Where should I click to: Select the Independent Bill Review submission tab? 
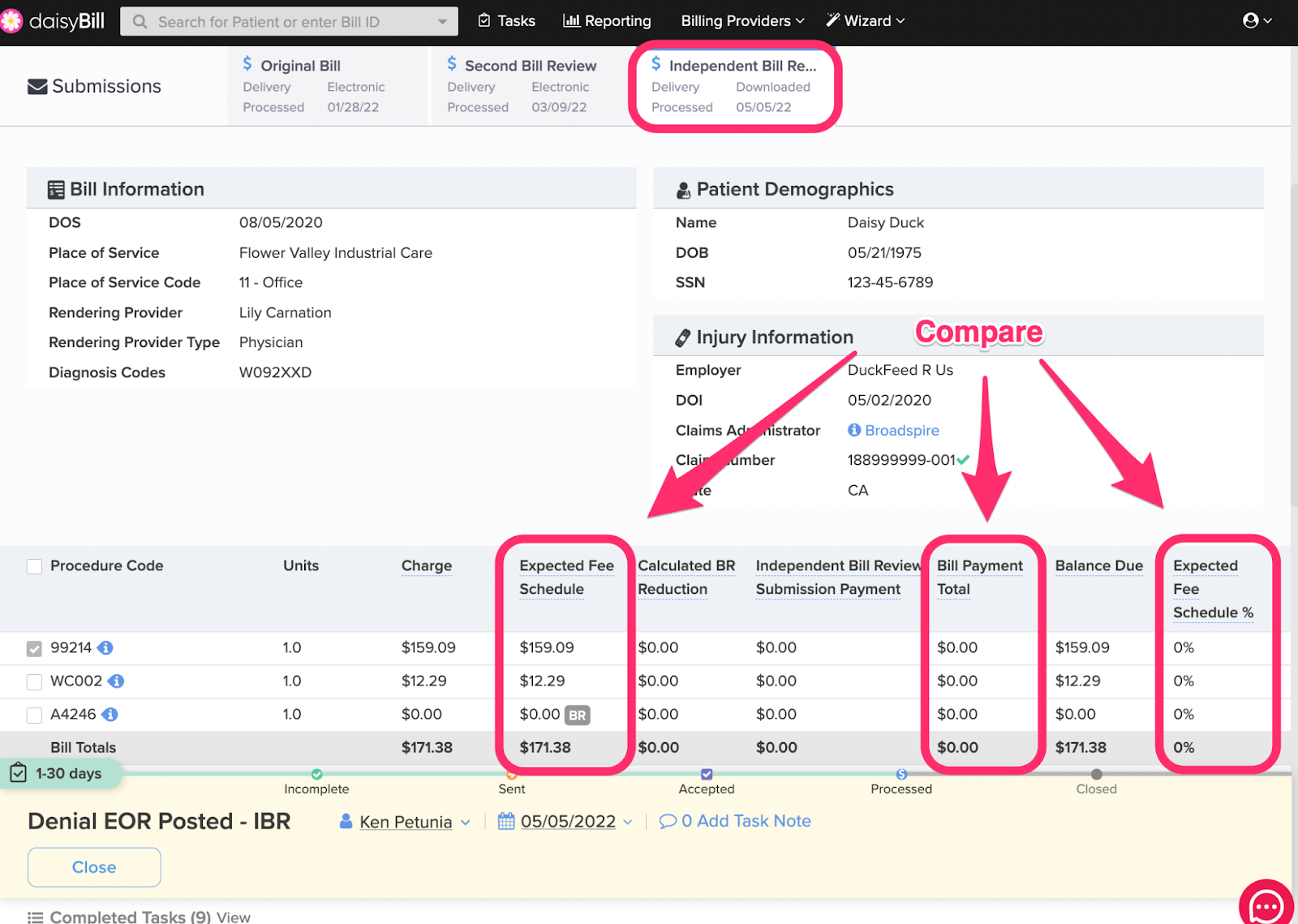point(734,86)
